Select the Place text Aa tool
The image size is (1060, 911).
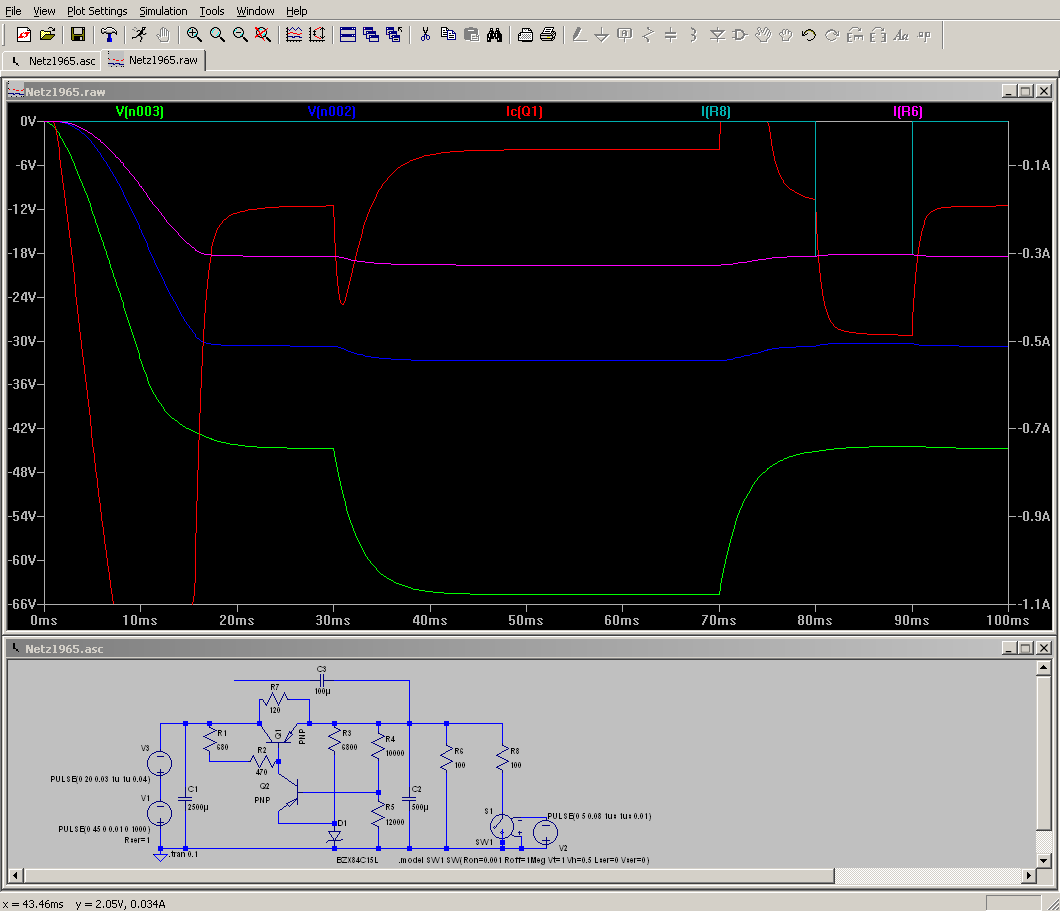(x=901, y=34)
